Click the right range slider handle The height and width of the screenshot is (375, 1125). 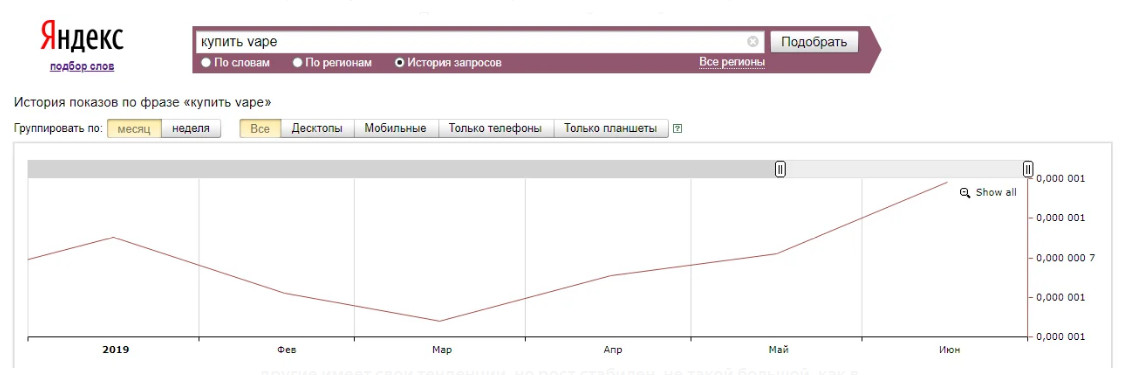(x=1027, y=169)
